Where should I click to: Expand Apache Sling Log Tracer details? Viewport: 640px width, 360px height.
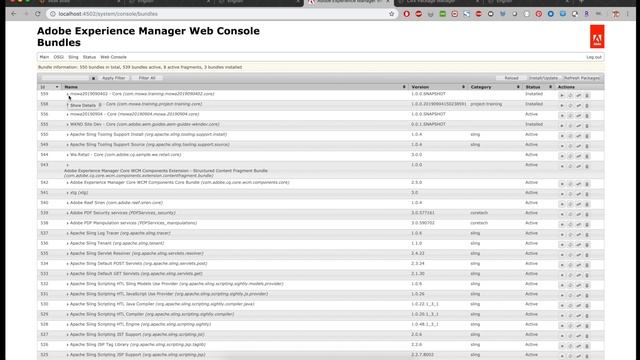[x=67, y=233]
